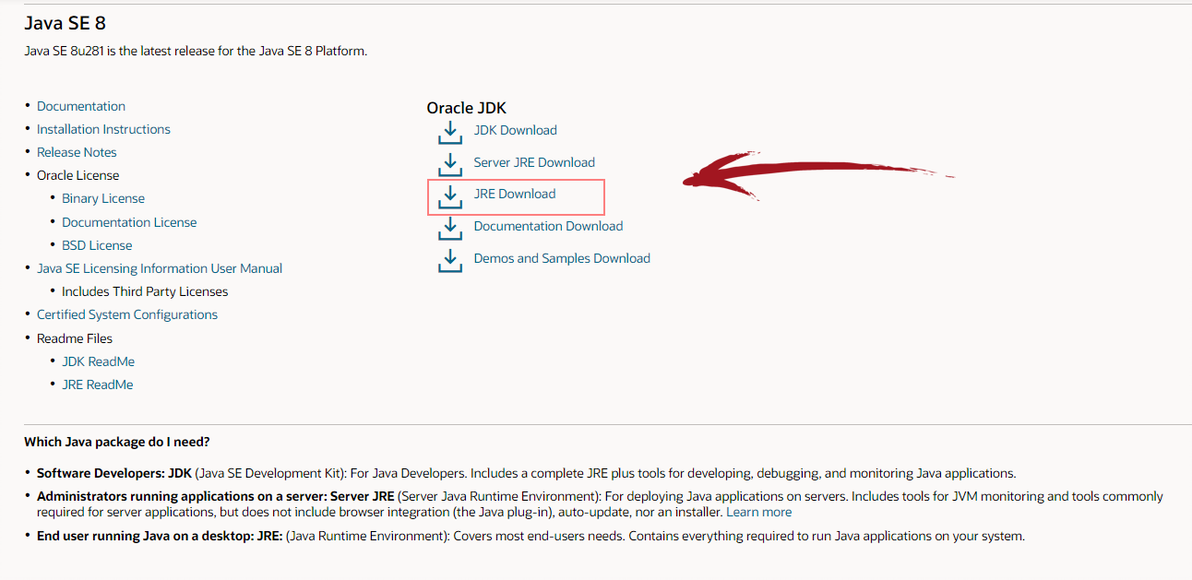Screen dimensions: 1192x580
Task: Open the Release Notes link
Action: click(77, 152)
